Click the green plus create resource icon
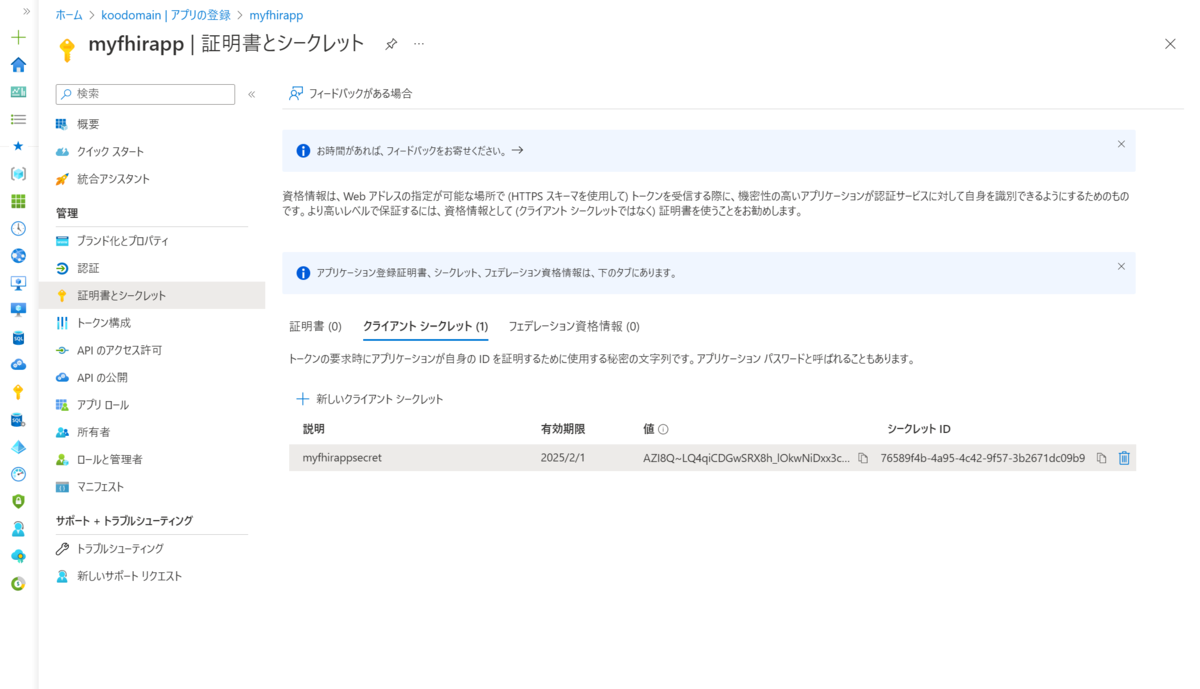Screen dimensions: 1200x689 [18, 37]
